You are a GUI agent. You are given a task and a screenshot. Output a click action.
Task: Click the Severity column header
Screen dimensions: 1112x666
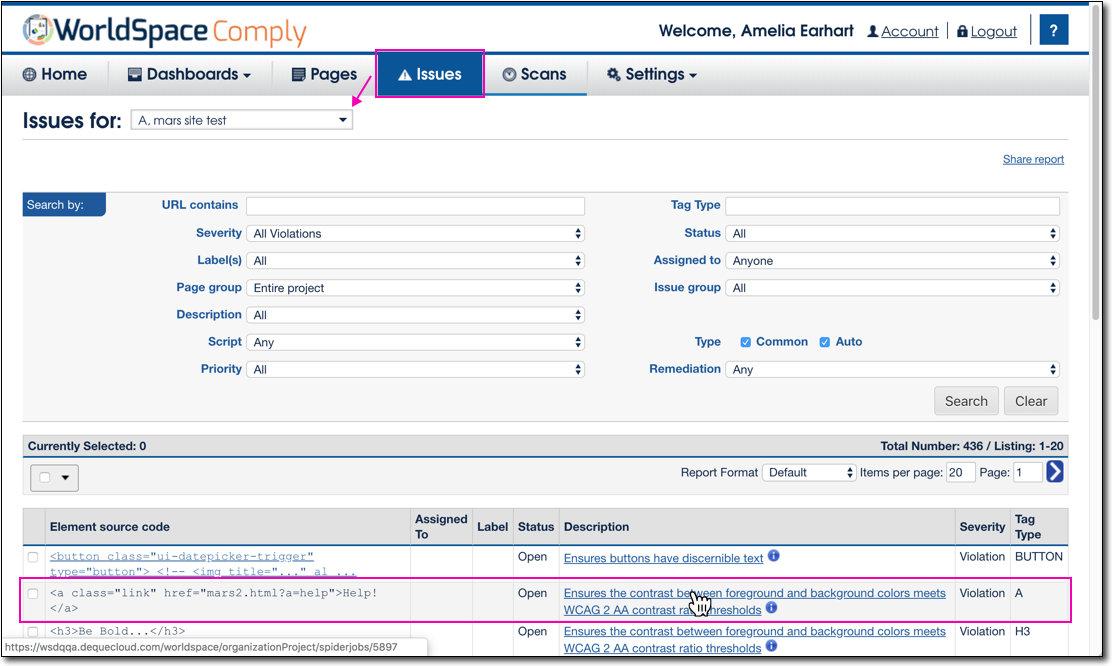coord(982,527)
